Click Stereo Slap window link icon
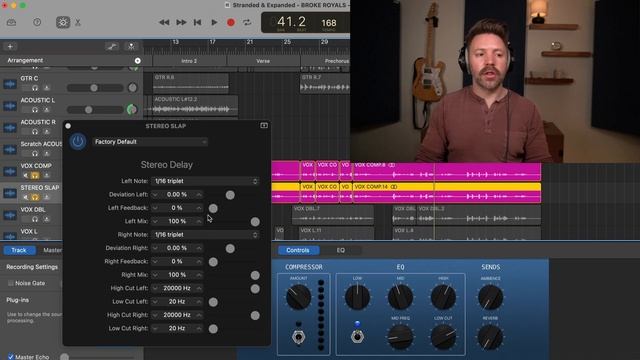640x360 pixels. pos(264,125)
